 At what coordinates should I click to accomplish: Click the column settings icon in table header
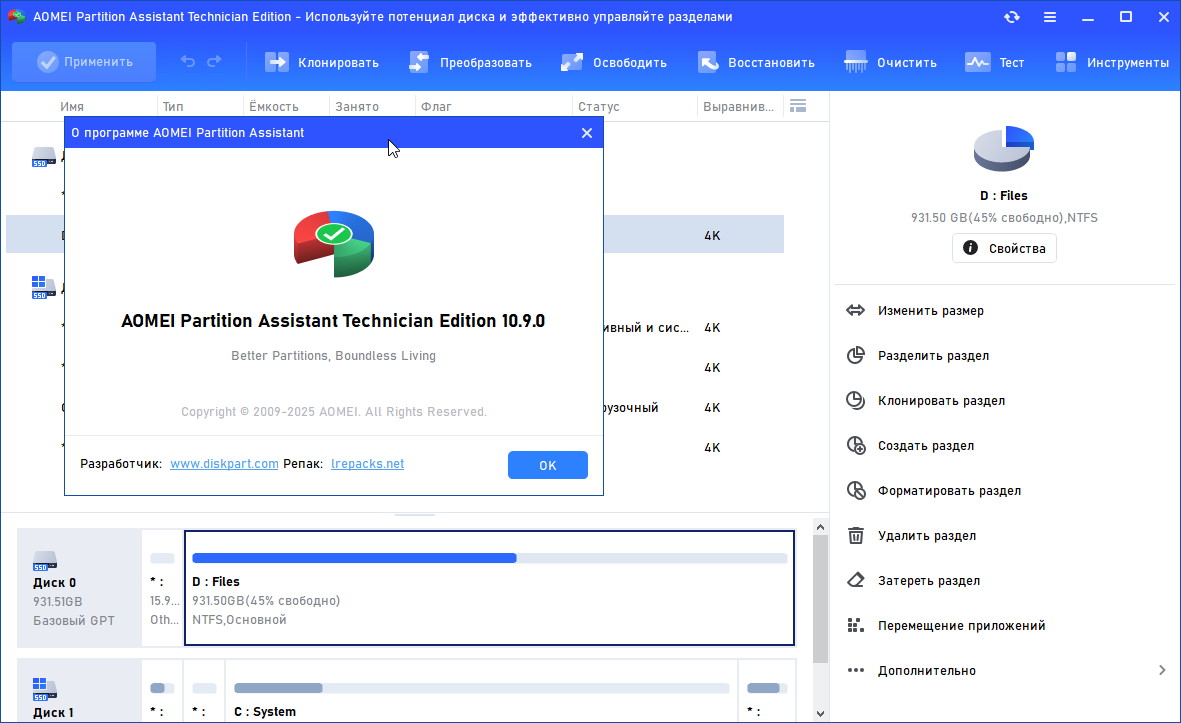coord(798,106)
